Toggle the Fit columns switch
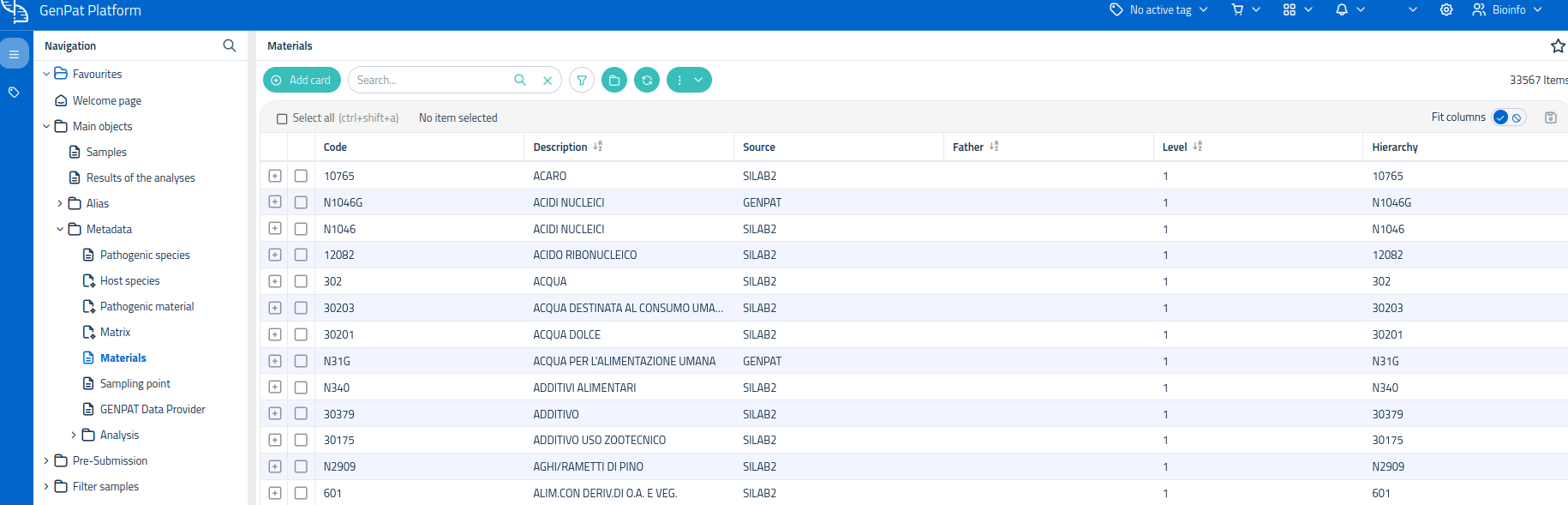Image resolution: width=1568 pixels, height=505 pixels. click(x=1508, y=117)
